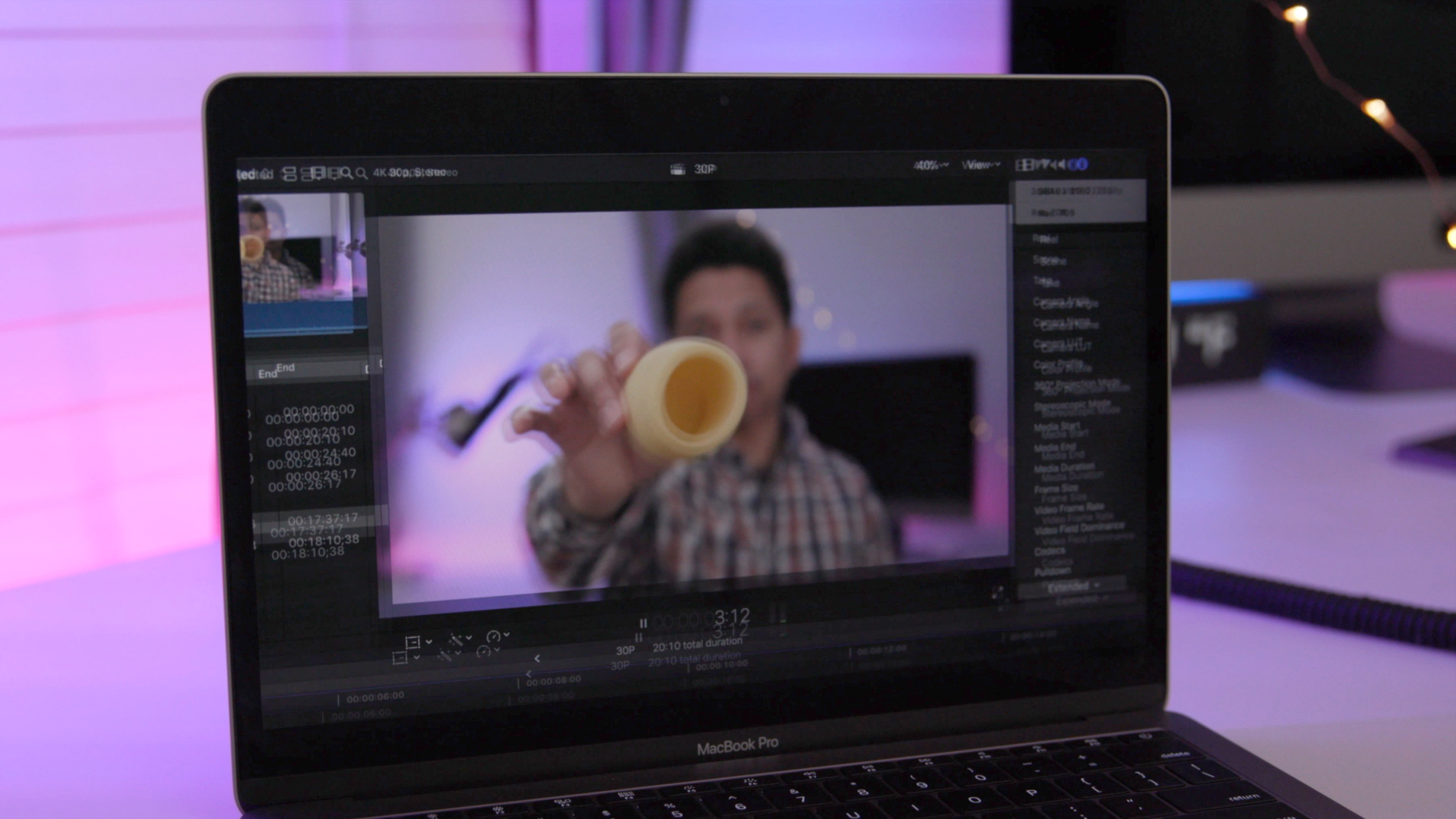Pause playback with the pause button
This screenshot has height=819, width=1456.
(x=642, y=623)
